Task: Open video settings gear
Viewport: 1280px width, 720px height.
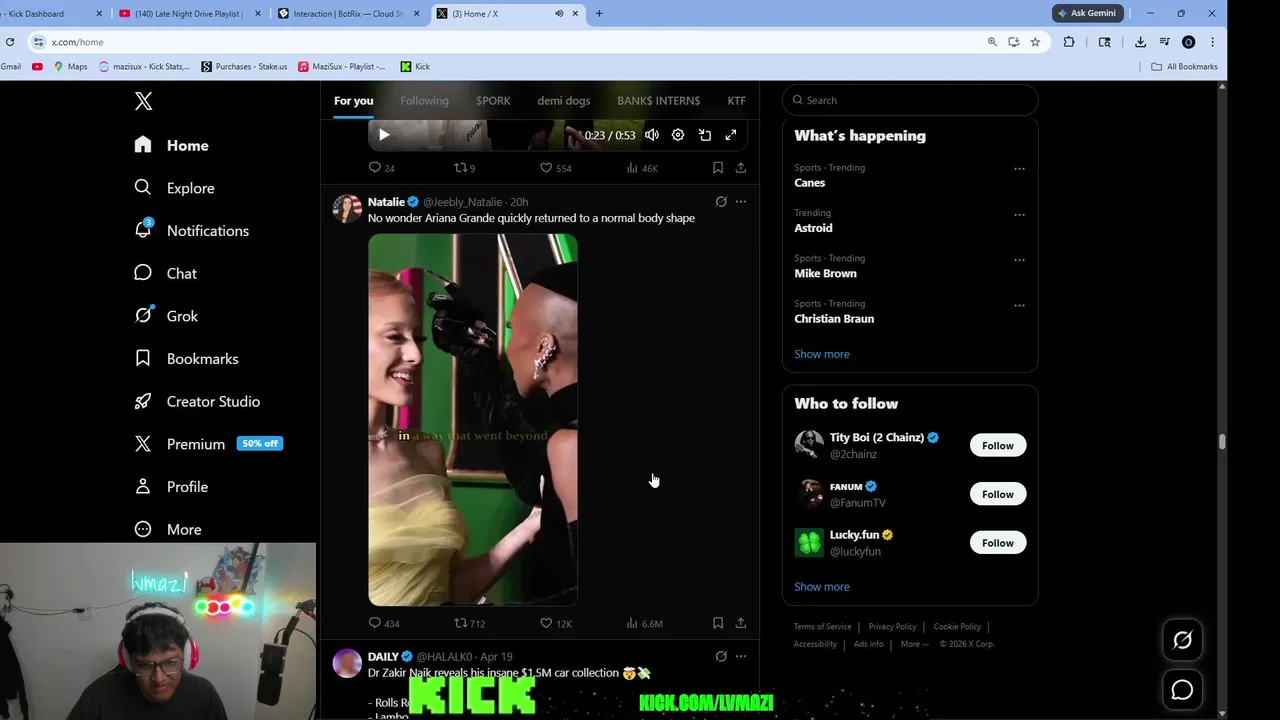Action: (678, 135)
